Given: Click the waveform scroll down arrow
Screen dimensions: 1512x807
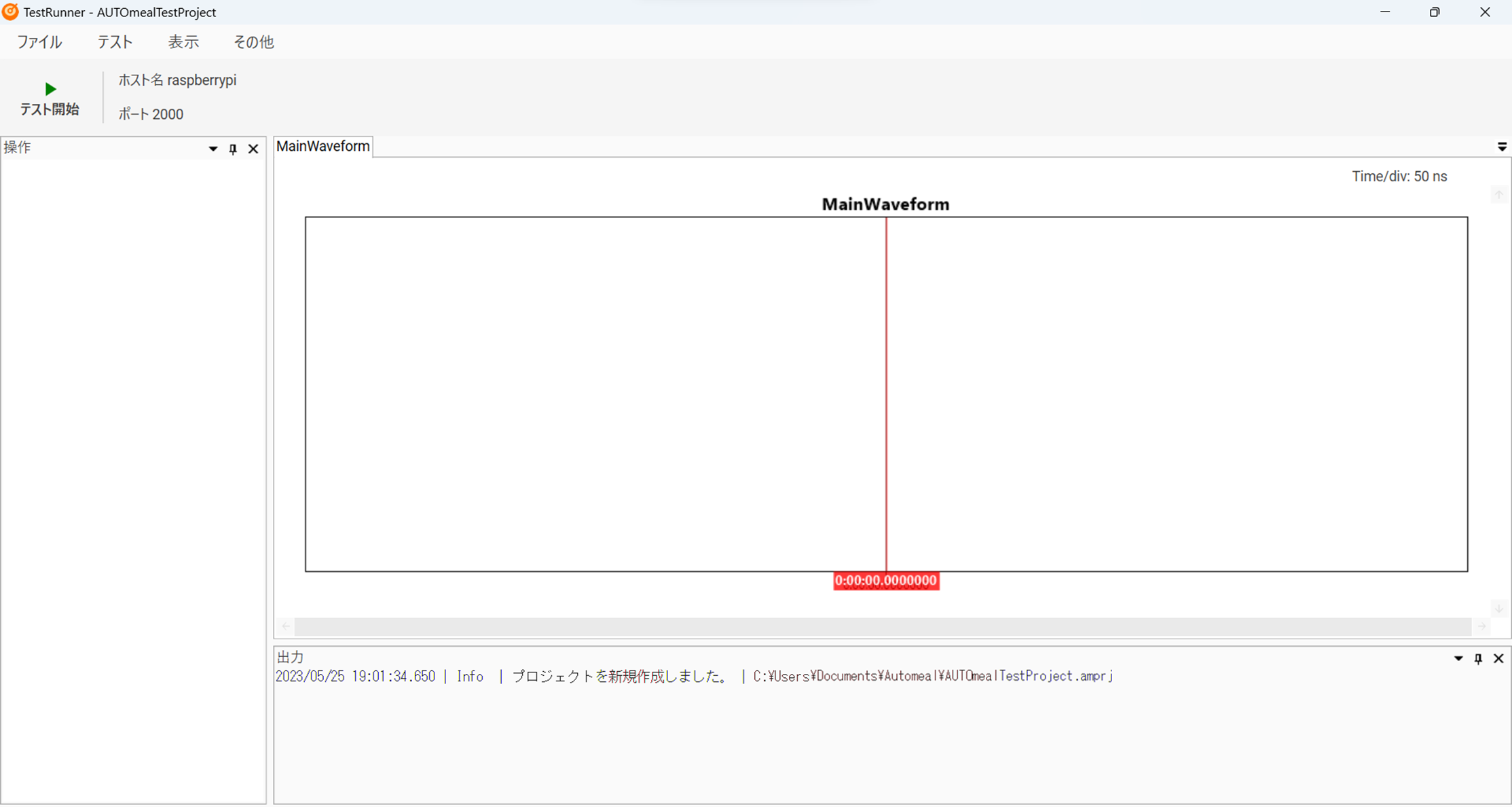Looking at the screenshot, I should click(x=1498, y=608).
